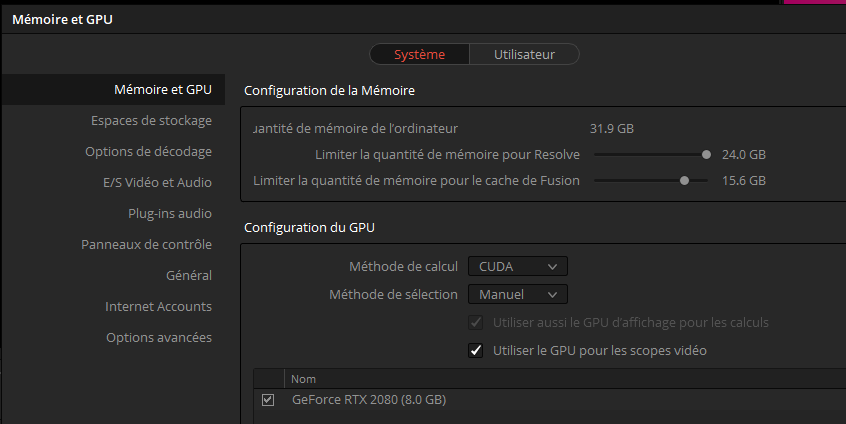Open Espaces de stockage section
Viewport: 846px width, 424px height.
tap(151, 120)
